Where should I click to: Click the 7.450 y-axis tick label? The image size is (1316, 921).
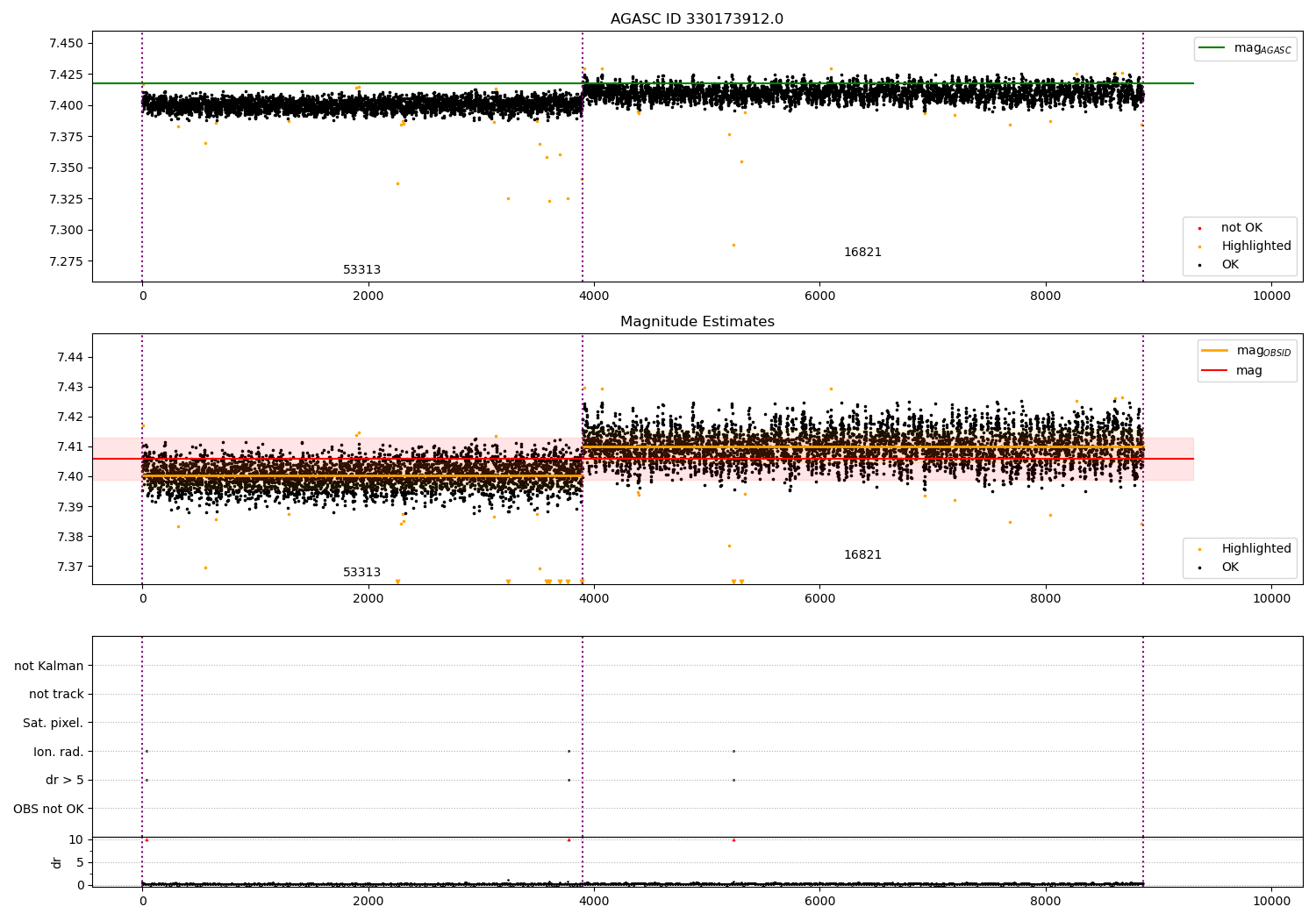click(x=67, y=44)
